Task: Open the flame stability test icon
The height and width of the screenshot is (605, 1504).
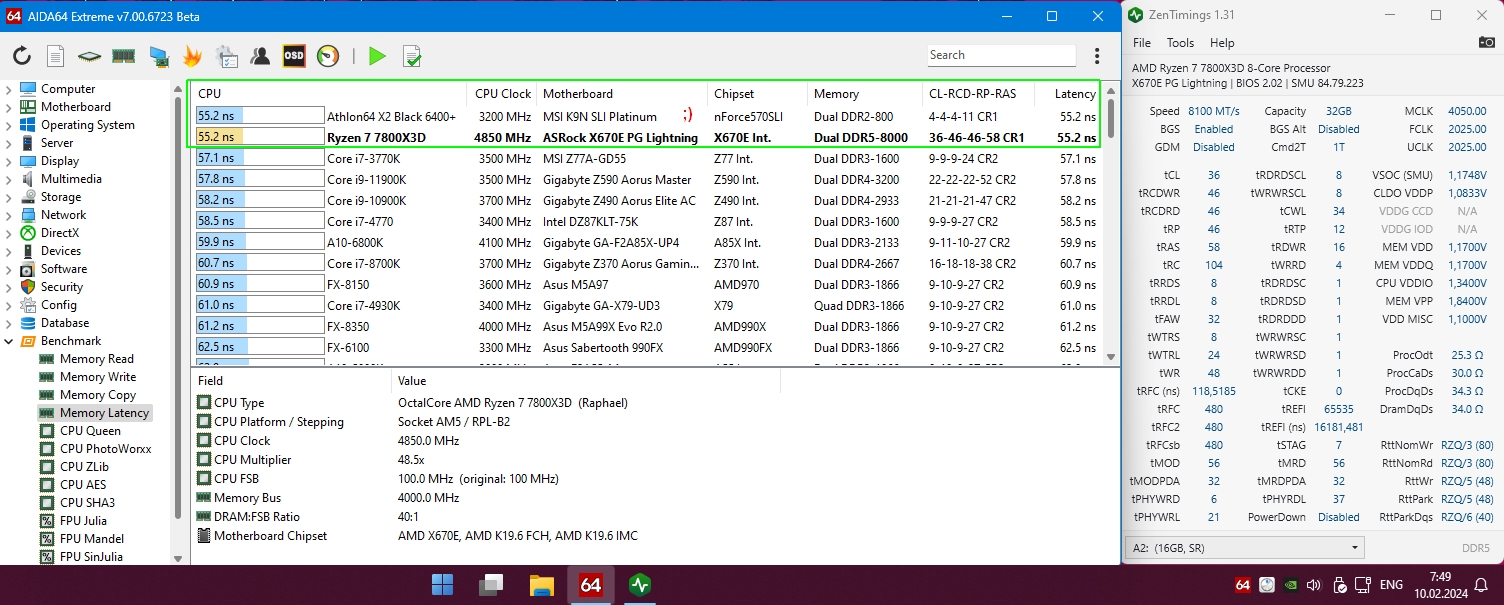Action: [x=192, y=56]
